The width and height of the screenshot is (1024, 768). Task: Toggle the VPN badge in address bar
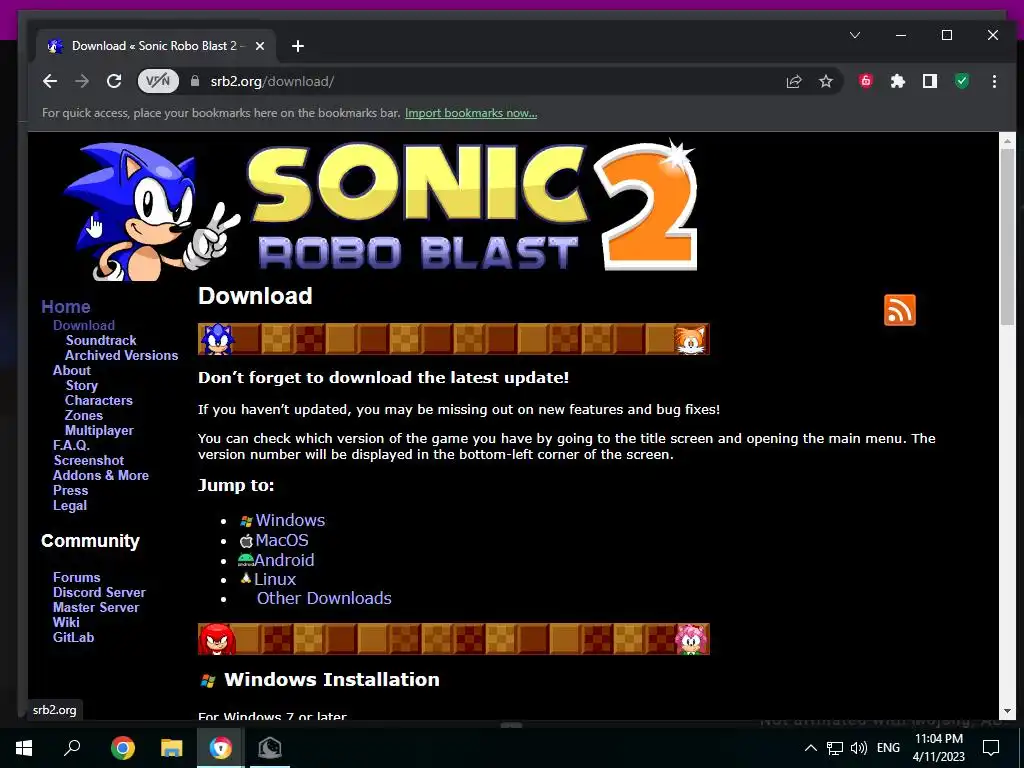[158, 81]
